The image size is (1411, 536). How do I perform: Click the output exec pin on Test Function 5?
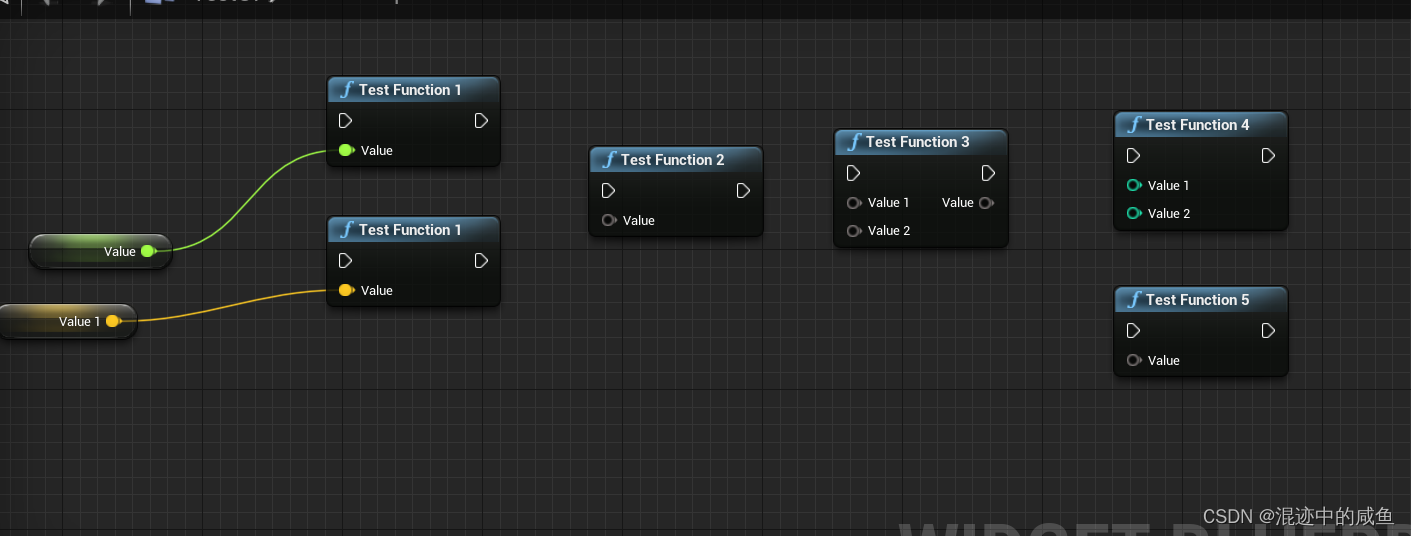(x=1268, y=331)
